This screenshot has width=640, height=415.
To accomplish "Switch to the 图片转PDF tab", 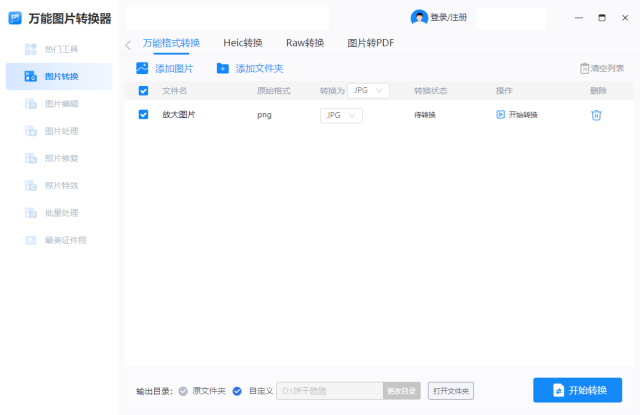I will pos(370,43).
